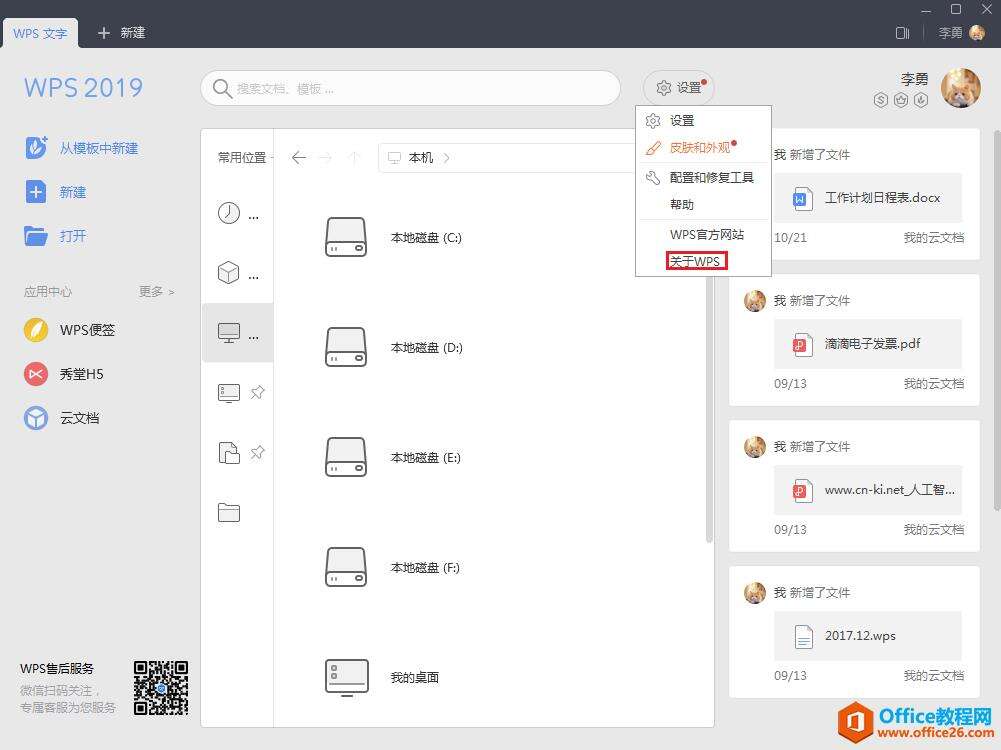
Task: Open the cube icon location
Action: [229, 273]
